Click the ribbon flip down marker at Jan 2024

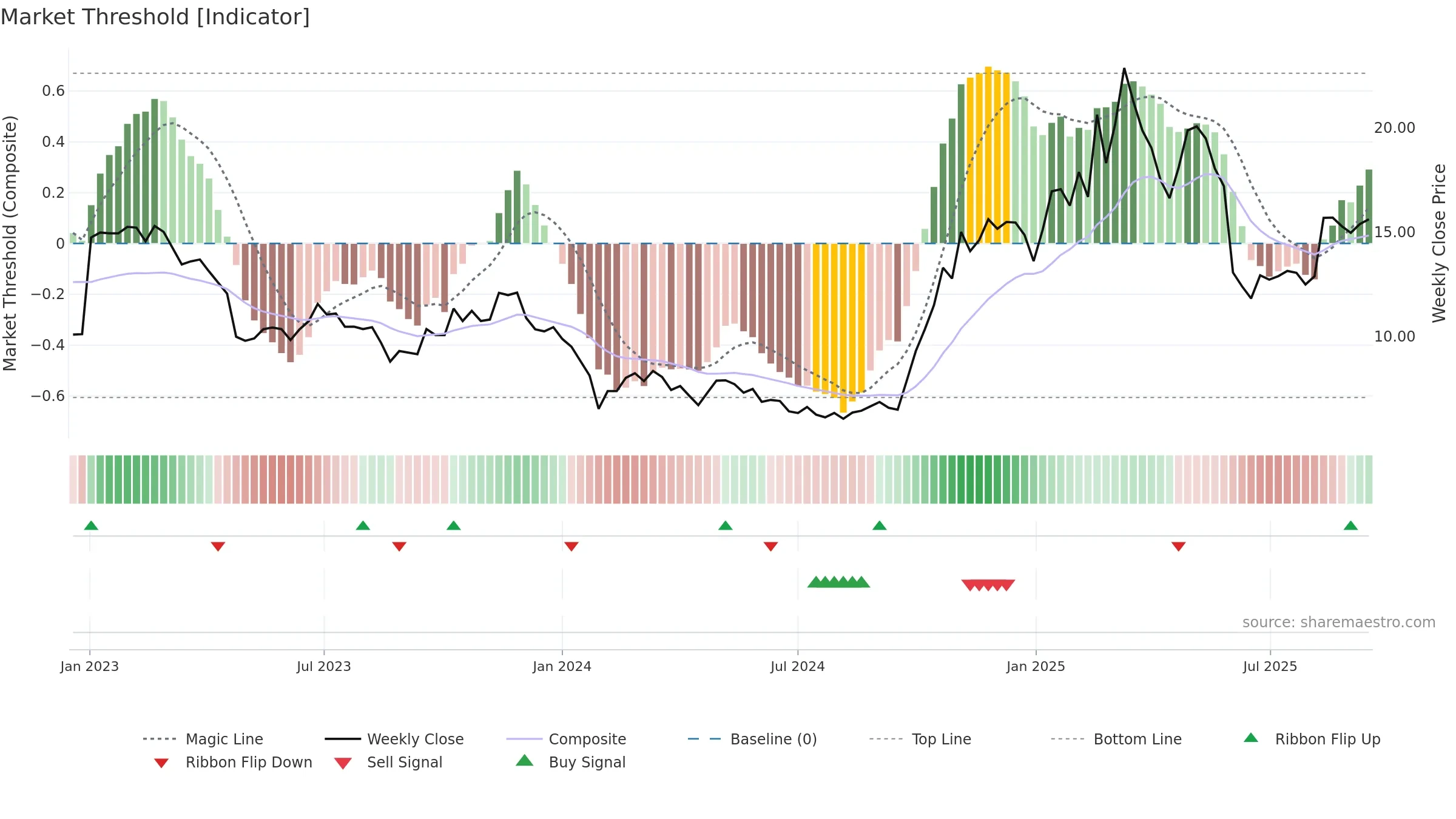tap(571, 547)
